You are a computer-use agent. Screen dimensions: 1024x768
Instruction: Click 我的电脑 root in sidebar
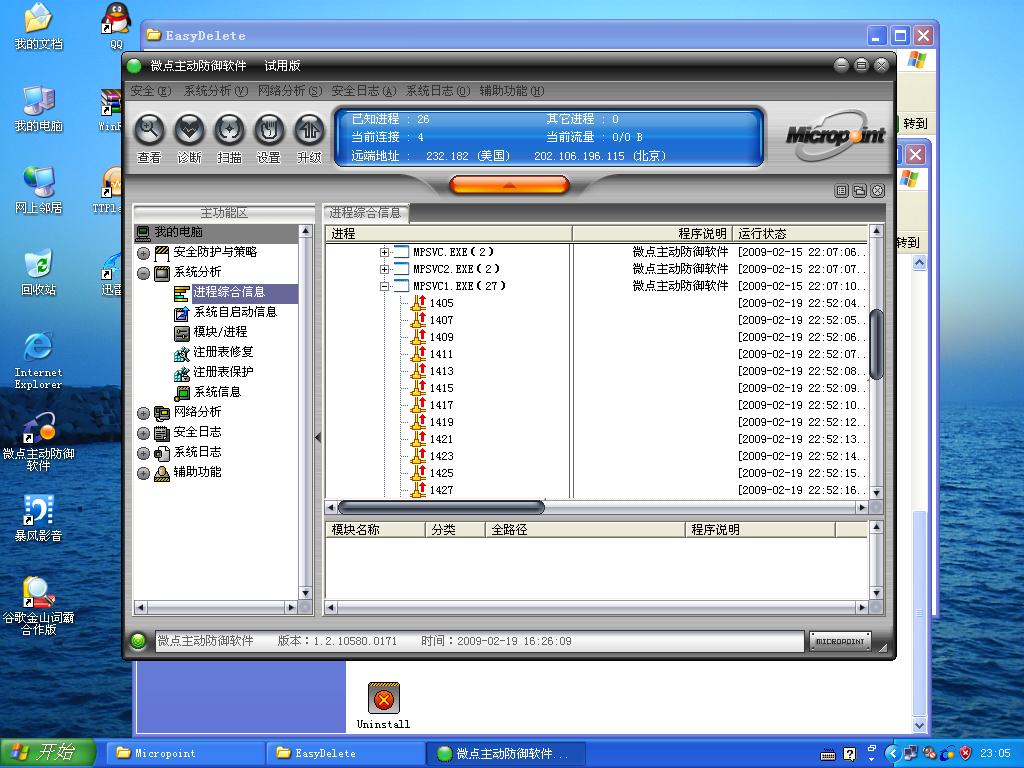(x=178, y=232)
